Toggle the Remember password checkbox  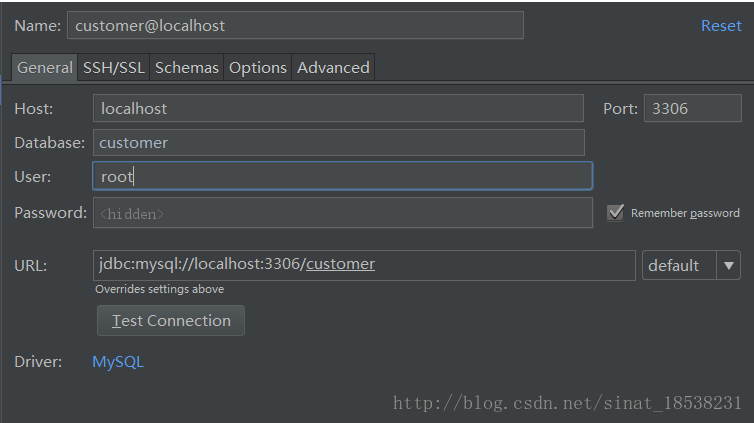tap(615, 212)
